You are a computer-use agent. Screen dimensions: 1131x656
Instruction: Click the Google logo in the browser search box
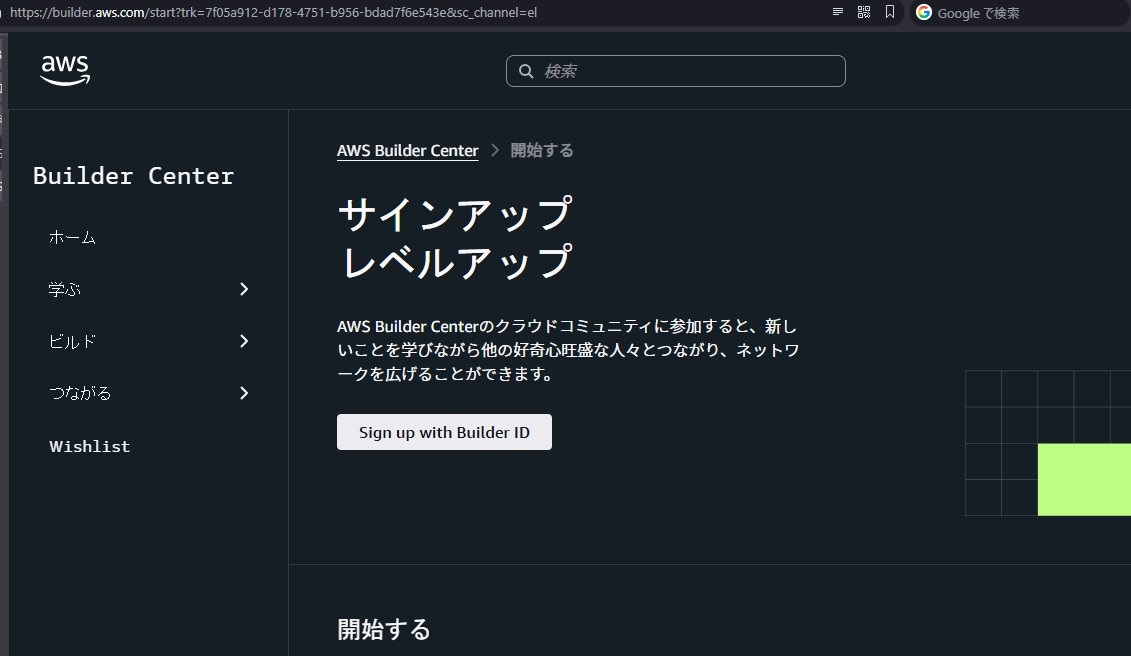click(923, 13)
